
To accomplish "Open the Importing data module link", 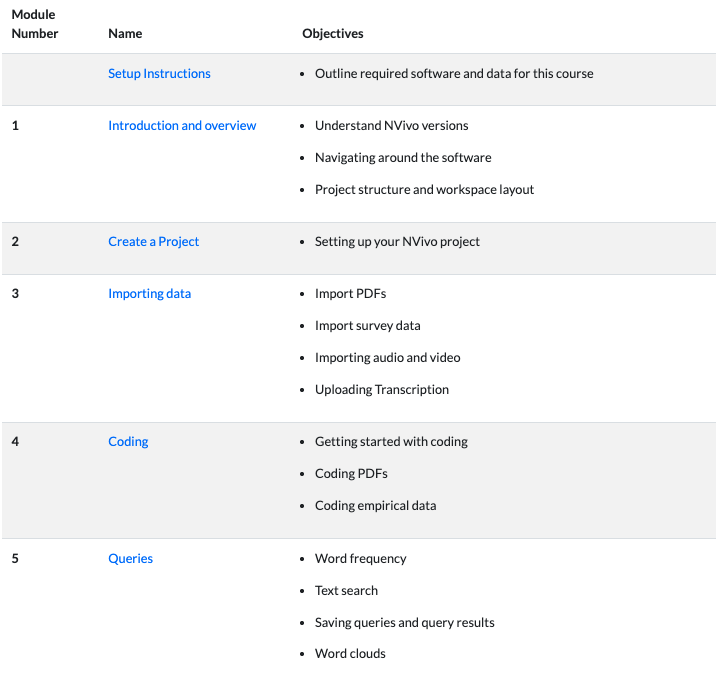I will click(x=149, y=293).
